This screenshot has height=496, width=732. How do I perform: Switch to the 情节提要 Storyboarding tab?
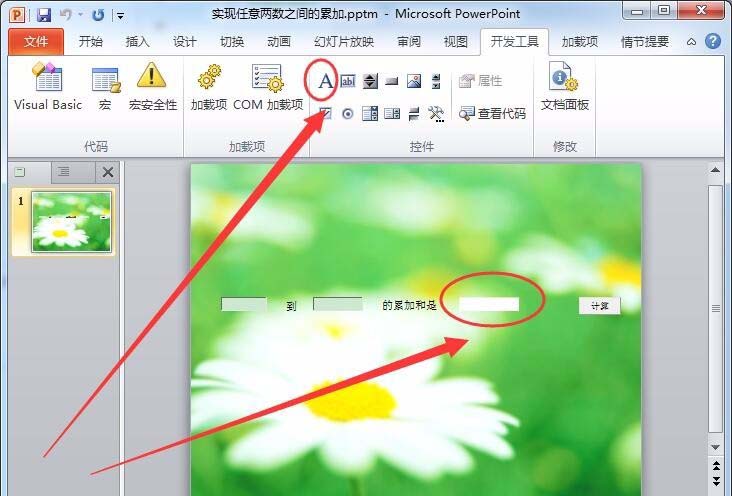[645, 42]
